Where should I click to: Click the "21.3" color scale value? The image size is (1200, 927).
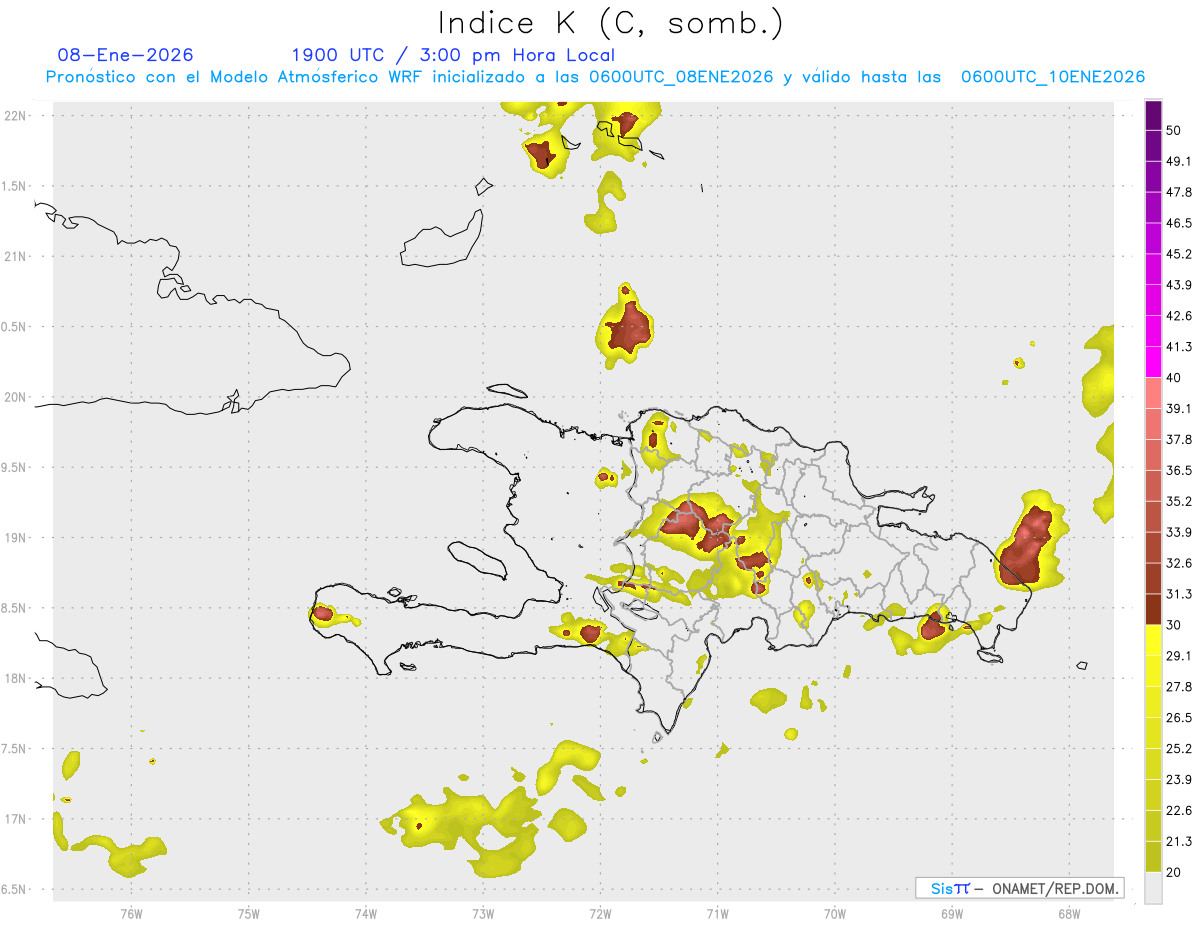pos(1179,841)
